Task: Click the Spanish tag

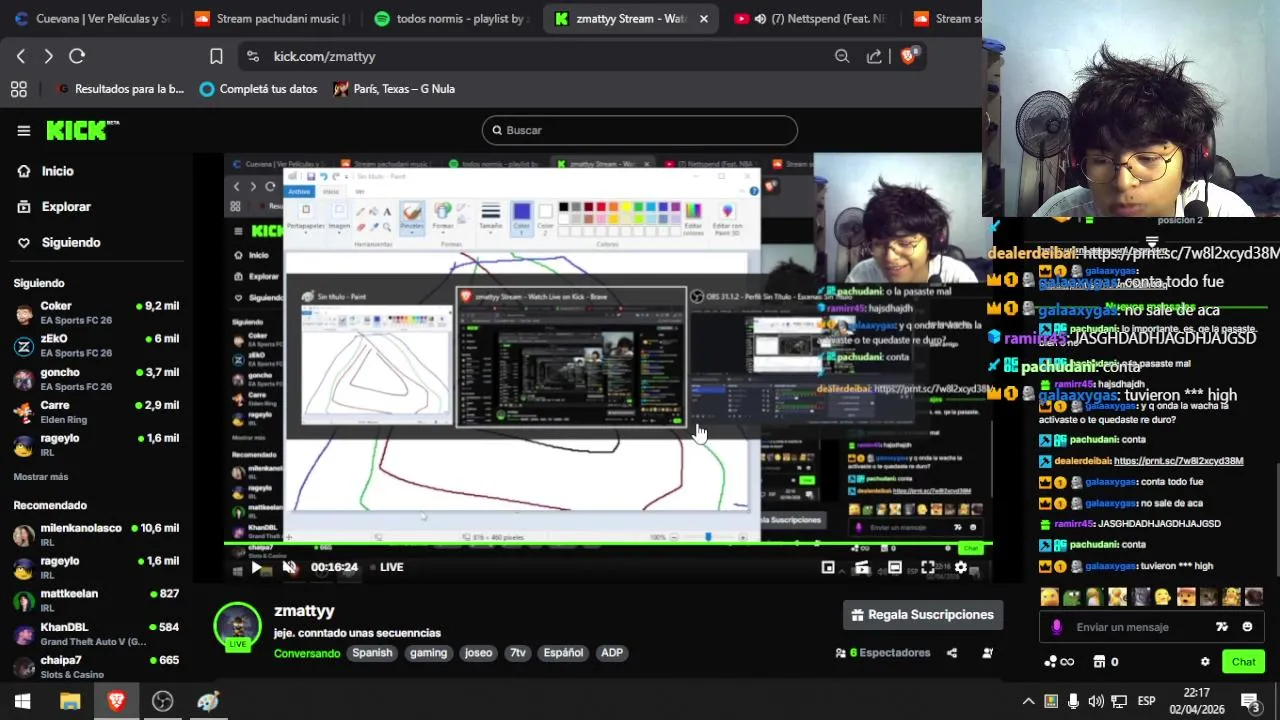Action: click(372, 653)
